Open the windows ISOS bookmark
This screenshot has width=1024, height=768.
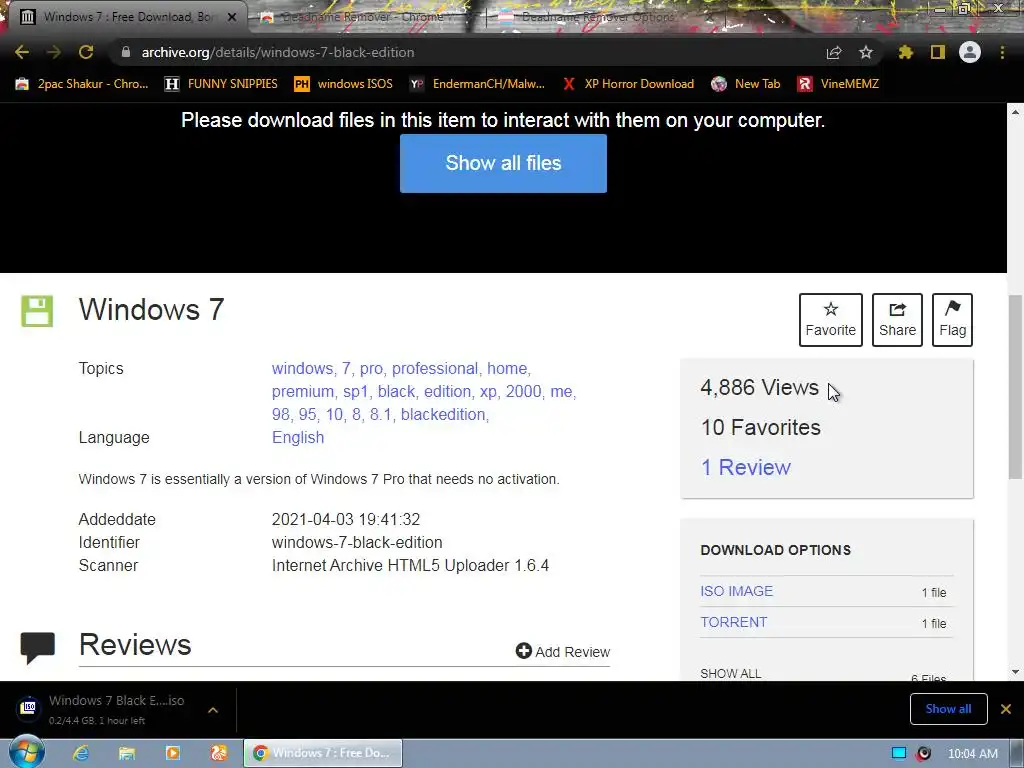344,84
